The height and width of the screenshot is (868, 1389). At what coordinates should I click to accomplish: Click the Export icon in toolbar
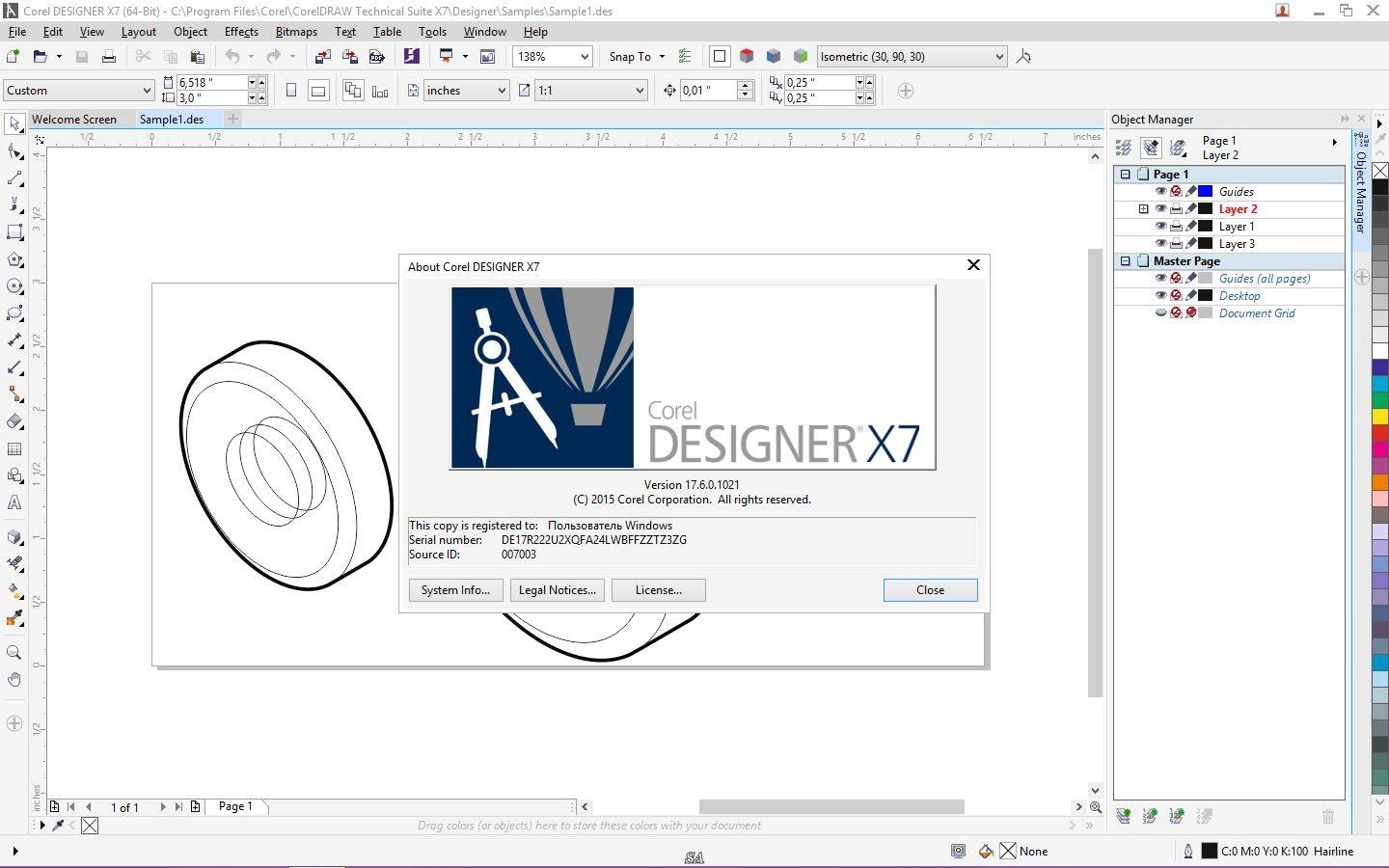pos(350,57)
